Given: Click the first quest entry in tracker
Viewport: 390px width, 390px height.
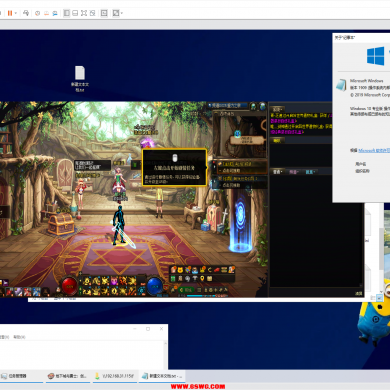Looking at the screenshot, I should 242,167.
